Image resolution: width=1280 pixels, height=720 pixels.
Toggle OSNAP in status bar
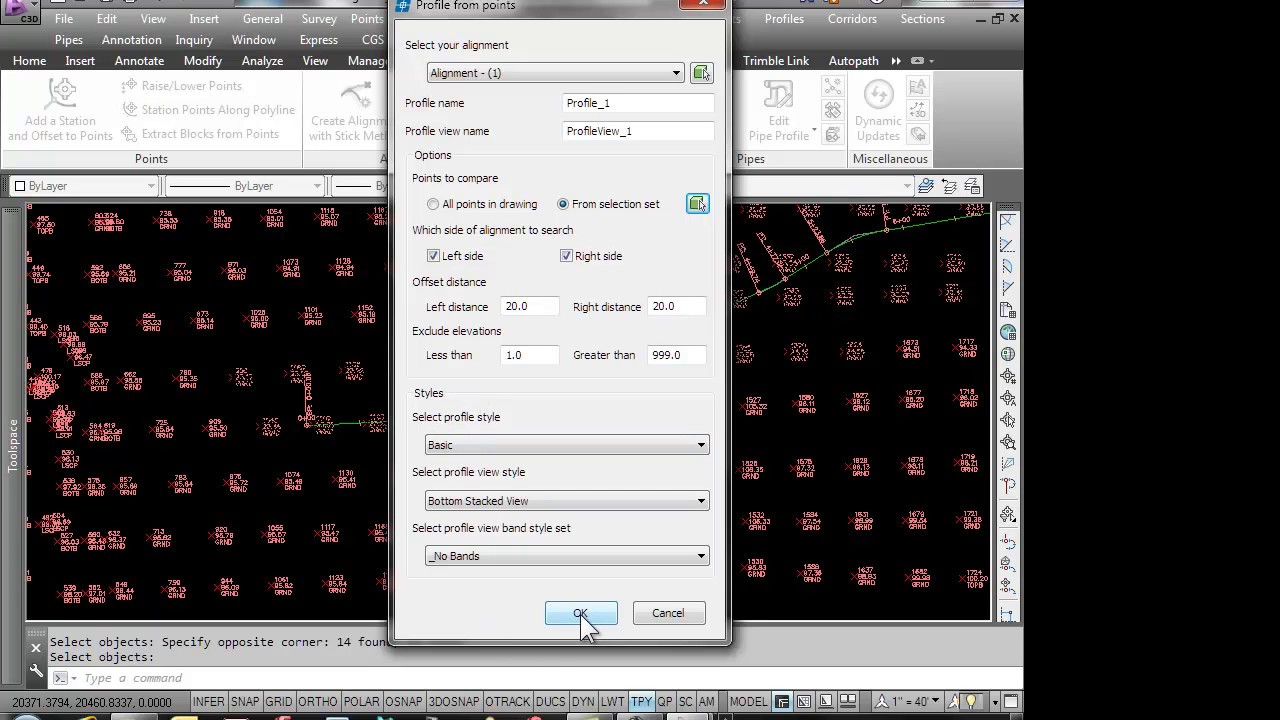coord(404,702)
